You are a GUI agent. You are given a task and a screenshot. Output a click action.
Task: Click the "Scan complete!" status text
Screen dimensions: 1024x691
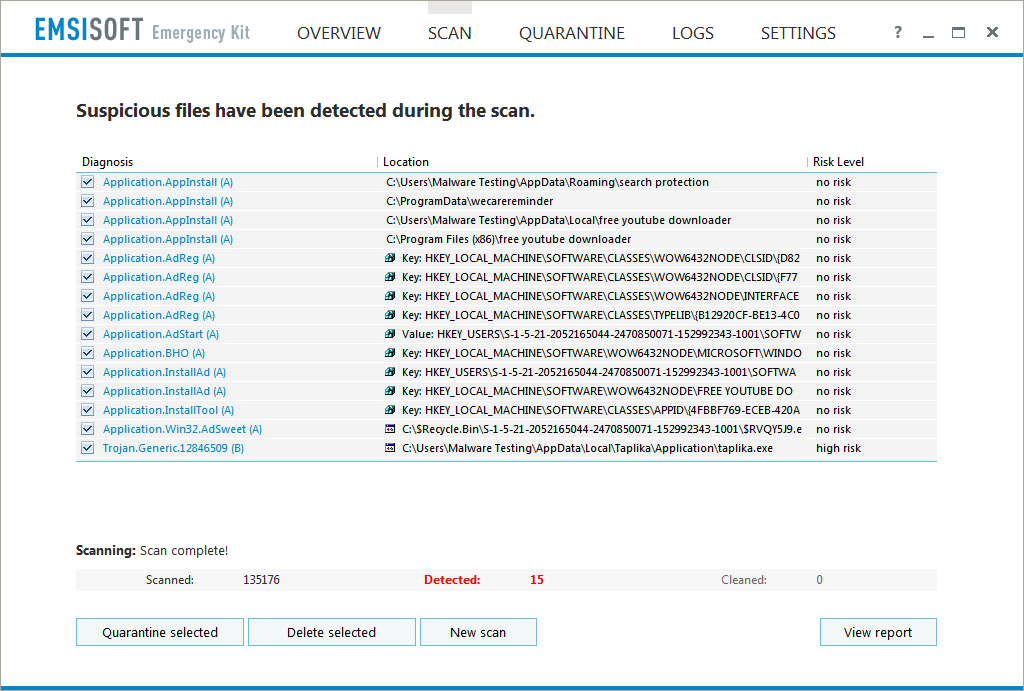[x=184, y=551]
